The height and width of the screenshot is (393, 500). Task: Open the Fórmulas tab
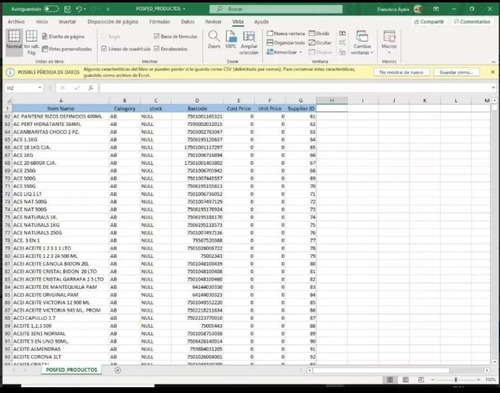click(159, 22)
